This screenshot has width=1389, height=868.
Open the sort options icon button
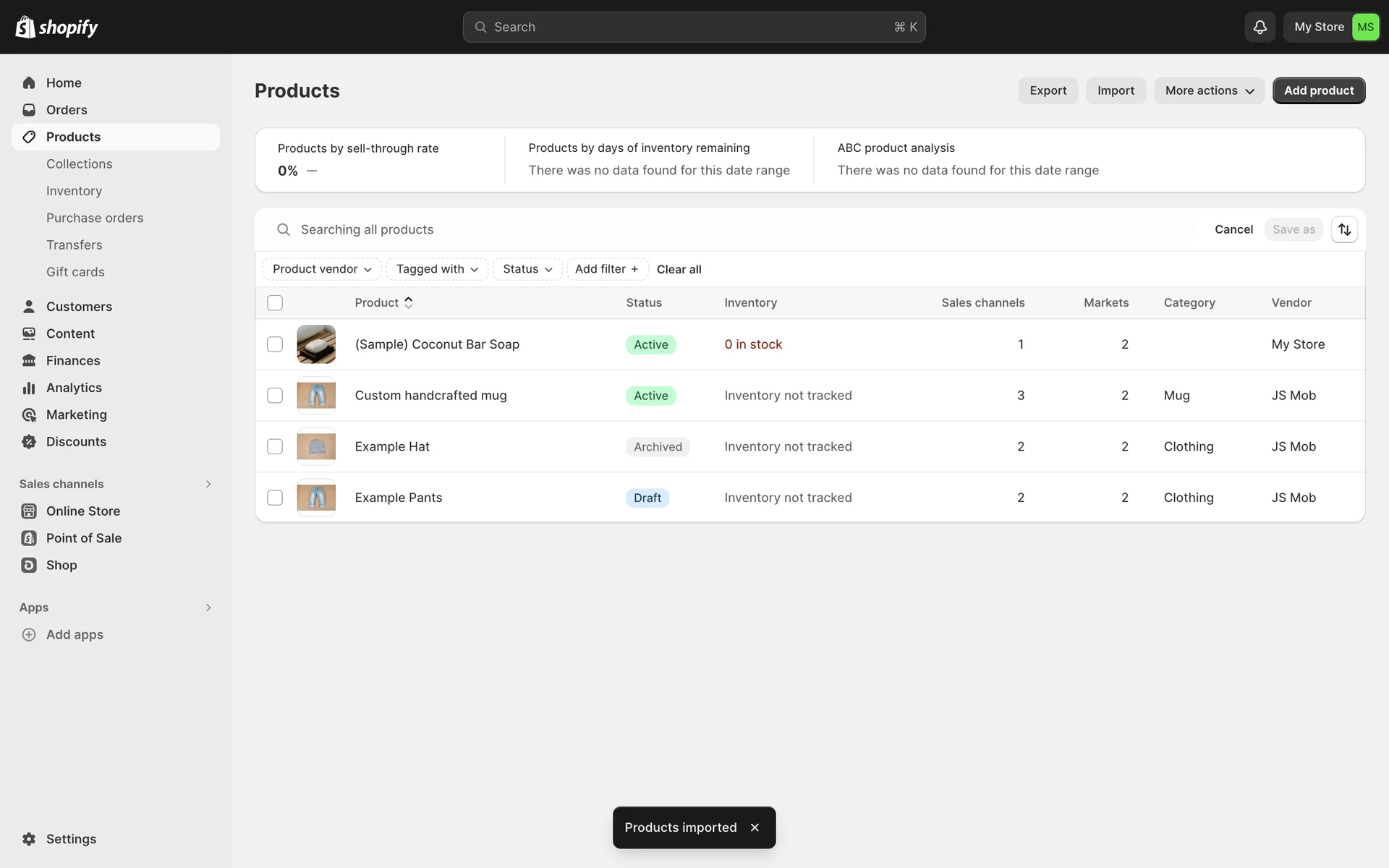(x=1344, y=229)
